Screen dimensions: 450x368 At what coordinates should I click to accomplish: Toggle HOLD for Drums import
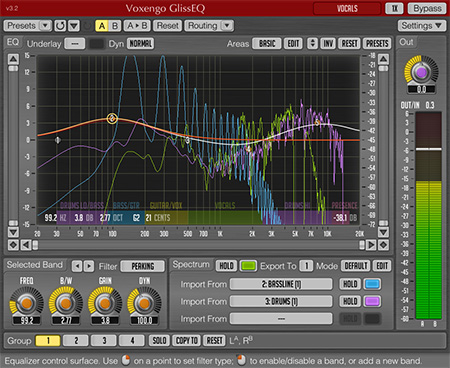pyautogui.click(x=350, y=301)
